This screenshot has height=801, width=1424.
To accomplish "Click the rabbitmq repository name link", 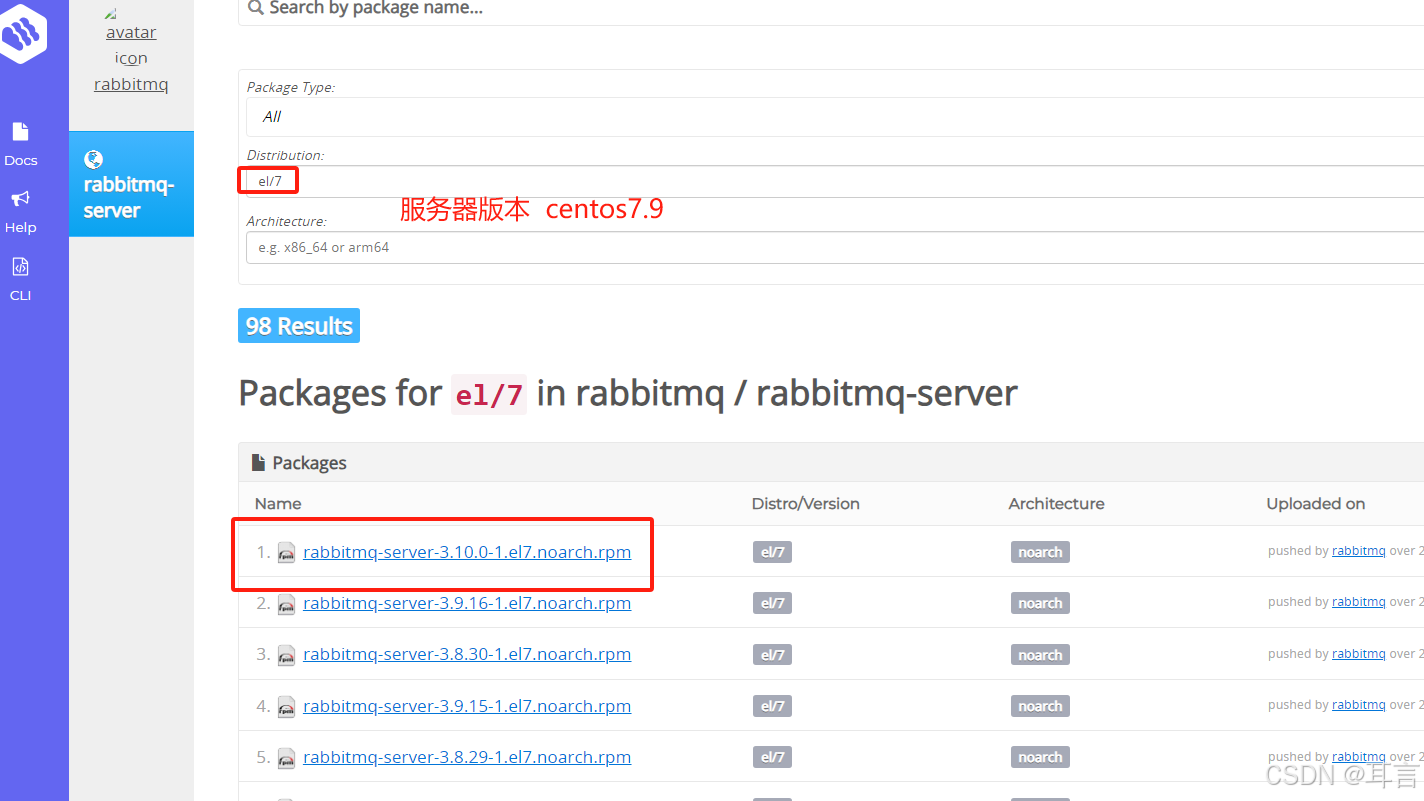I will pyautogui.click(x=131, y=84).
